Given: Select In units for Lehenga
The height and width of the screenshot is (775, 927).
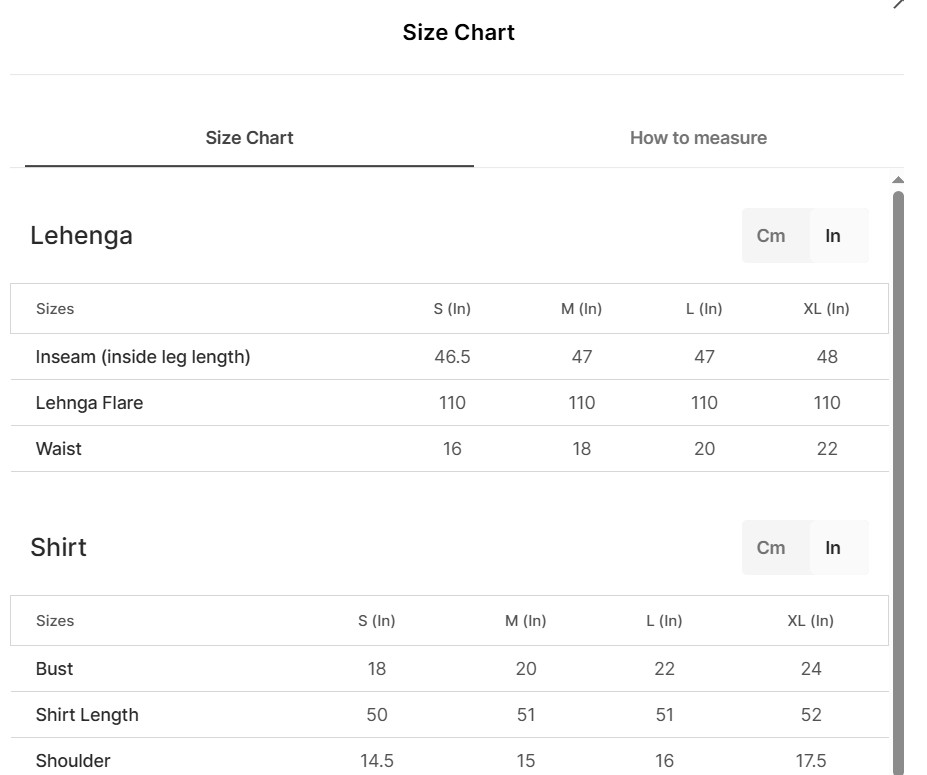Looking at the screenshot, I should coord(833,235).
